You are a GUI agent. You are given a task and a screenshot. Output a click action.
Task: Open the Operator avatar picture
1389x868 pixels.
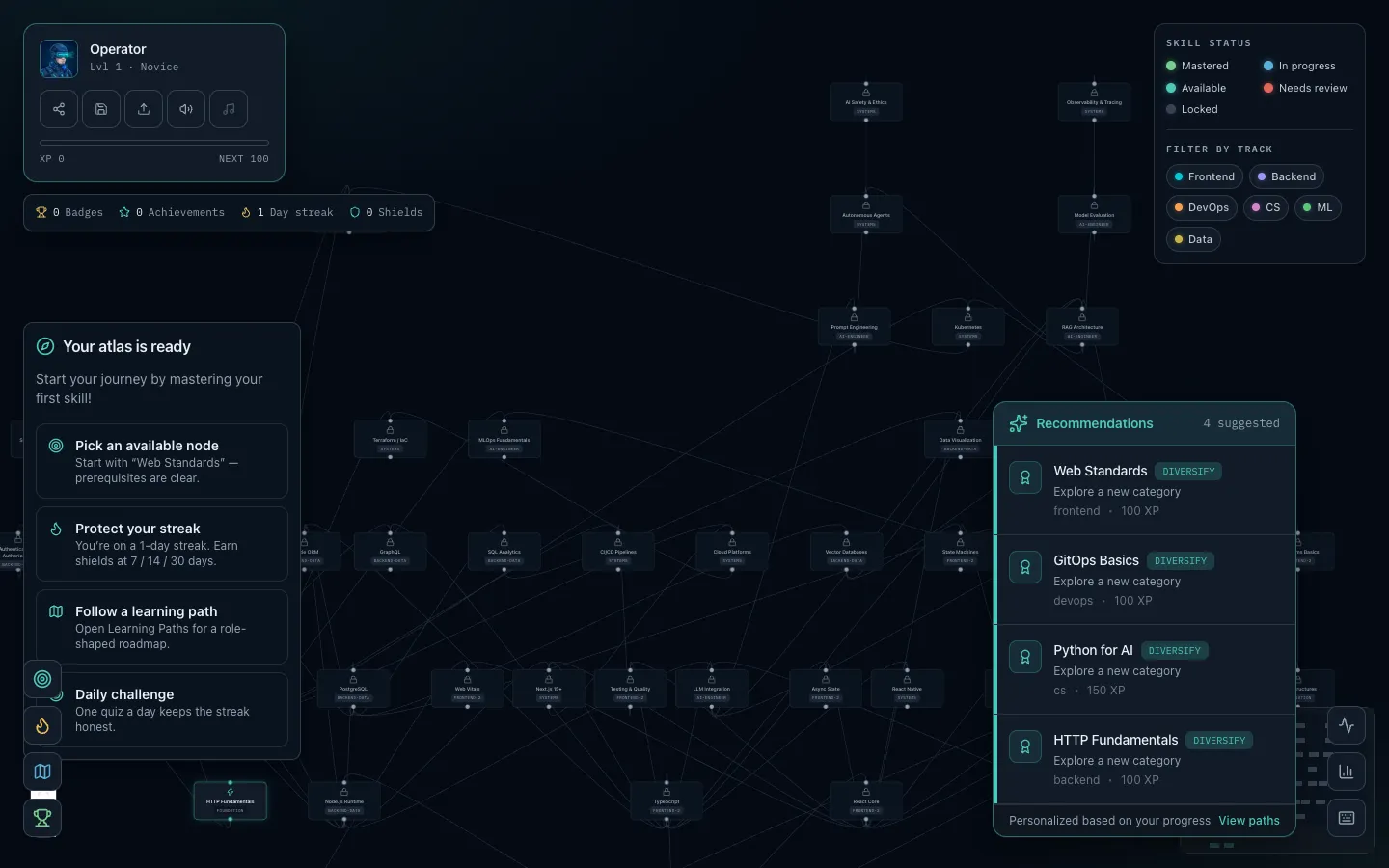(59, 59)
